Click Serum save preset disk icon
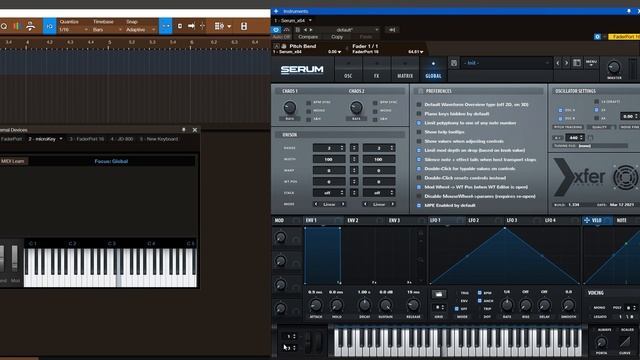This screenshot has height=360, width=640. coord(453,63)
